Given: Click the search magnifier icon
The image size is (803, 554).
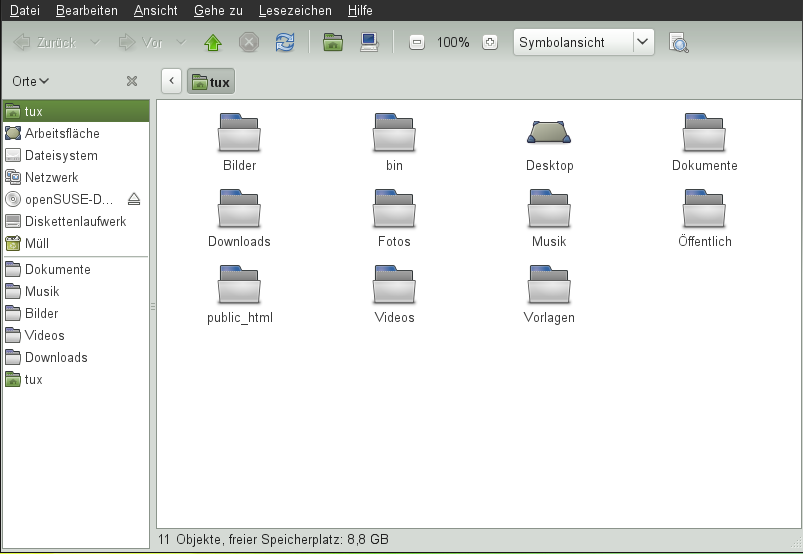Looking at the screenshot, I should 679,42.
